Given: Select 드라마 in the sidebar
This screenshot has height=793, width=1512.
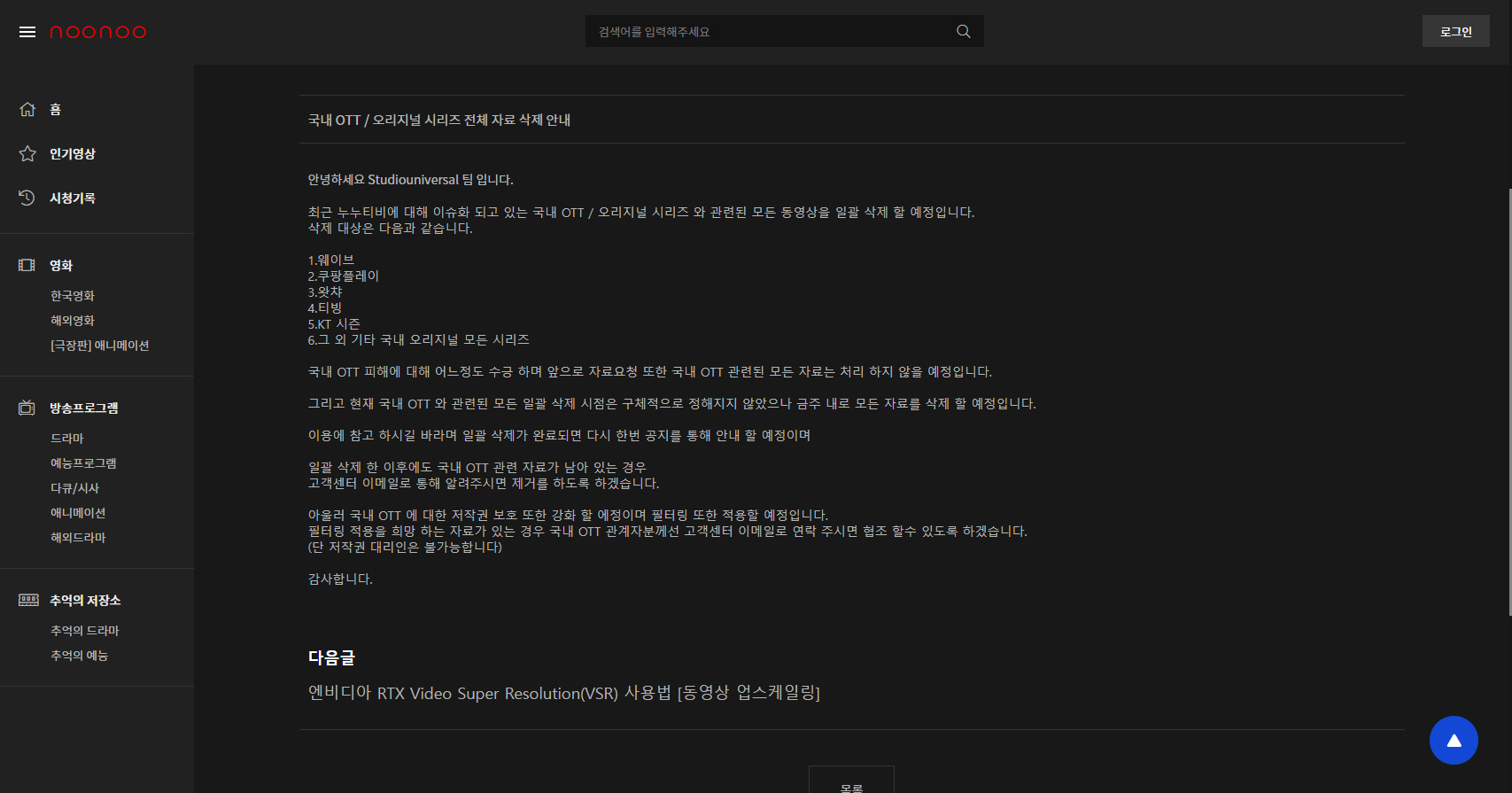Looking at the screenshot, I should pos(67,439).
